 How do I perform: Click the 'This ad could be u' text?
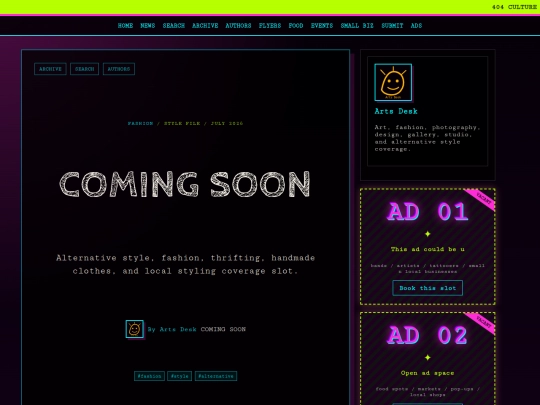(x=428, y=249)
